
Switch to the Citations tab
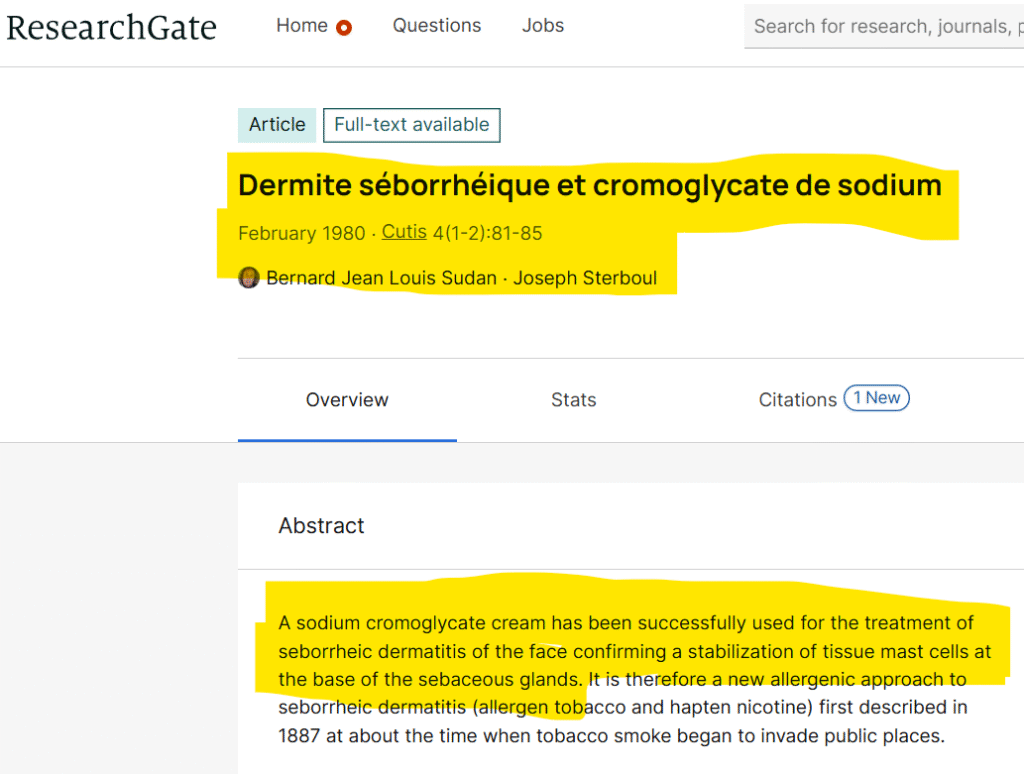point(797,400)
